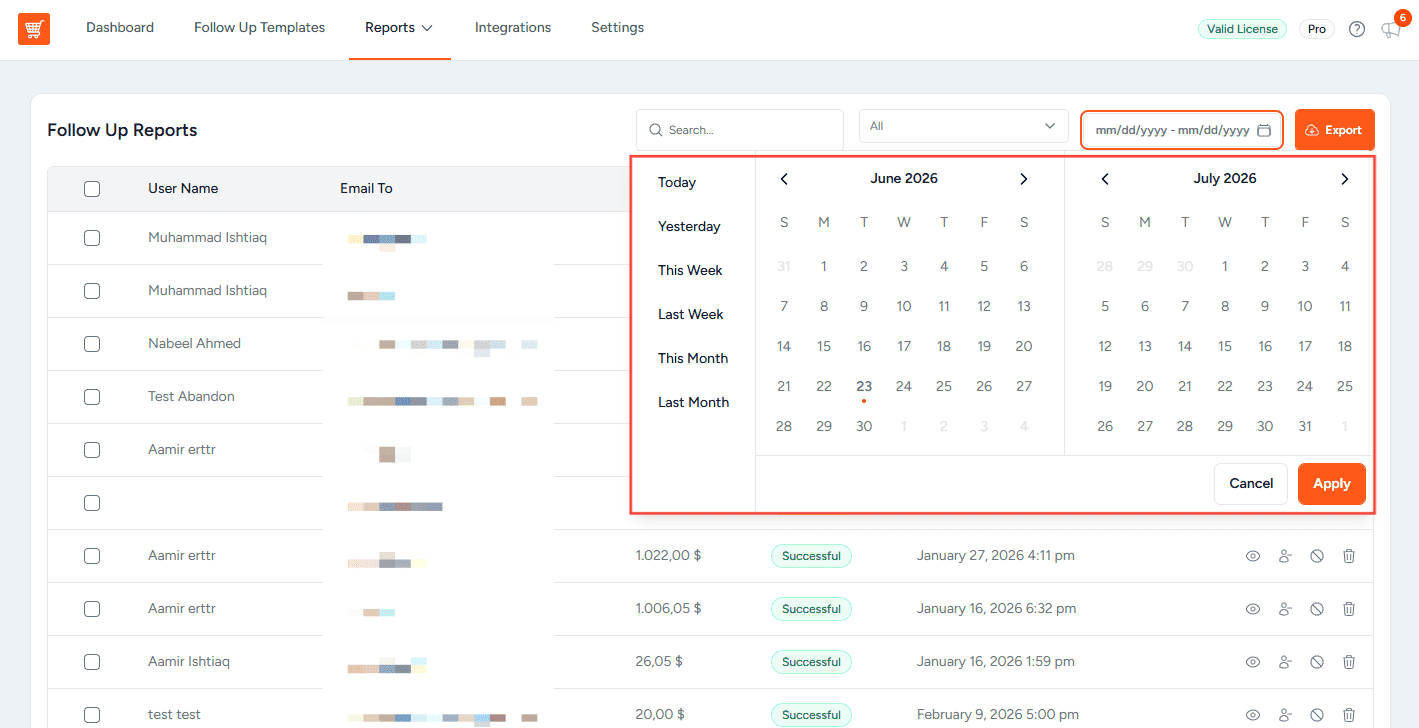
Task: Click the orange shopping cart logo
Action: click(x=34, y=29)
